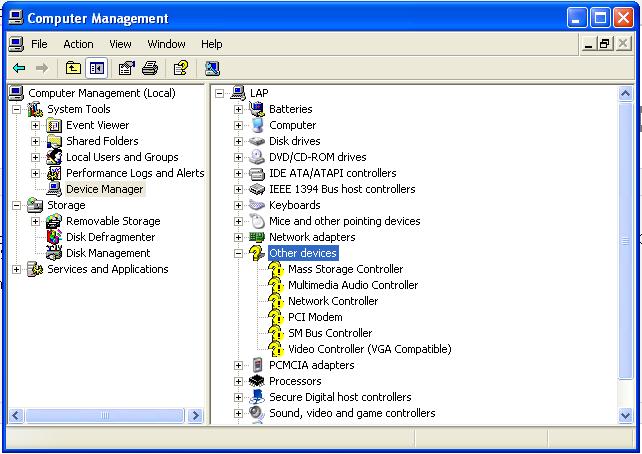Image resolution: width=642 pixels, height=454 pixels.
Task: Open the View menu
Action: point(120,44)
